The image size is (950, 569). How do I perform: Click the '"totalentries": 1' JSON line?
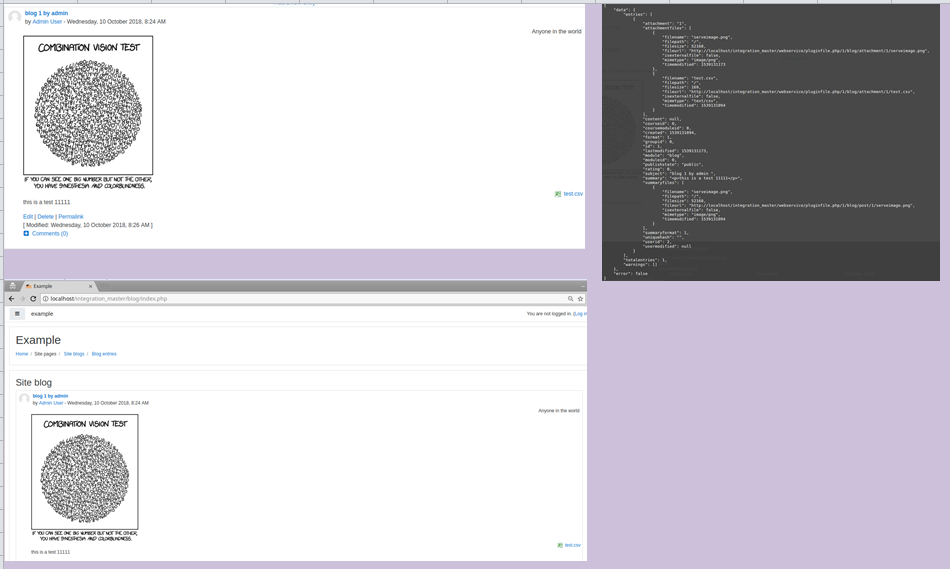(x=645, y=260)
